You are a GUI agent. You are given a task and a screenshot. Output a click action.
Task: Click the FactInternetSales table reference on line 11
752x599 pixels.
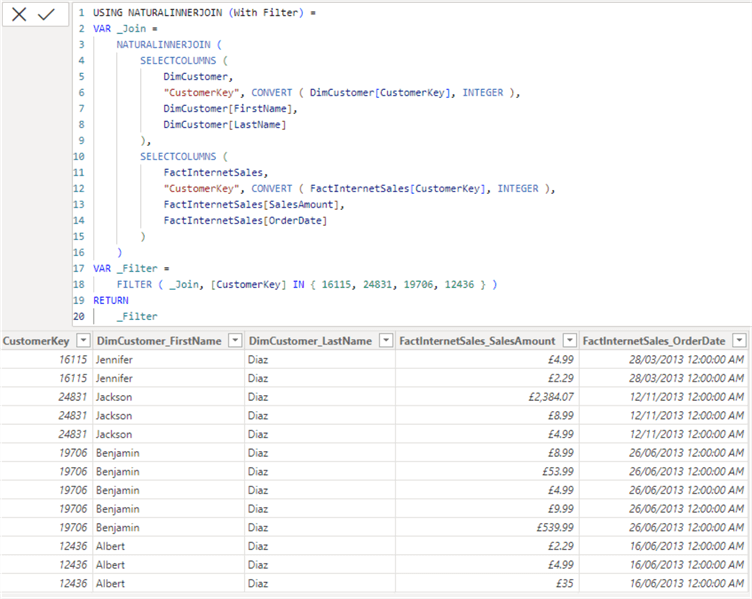coord(213,173)
